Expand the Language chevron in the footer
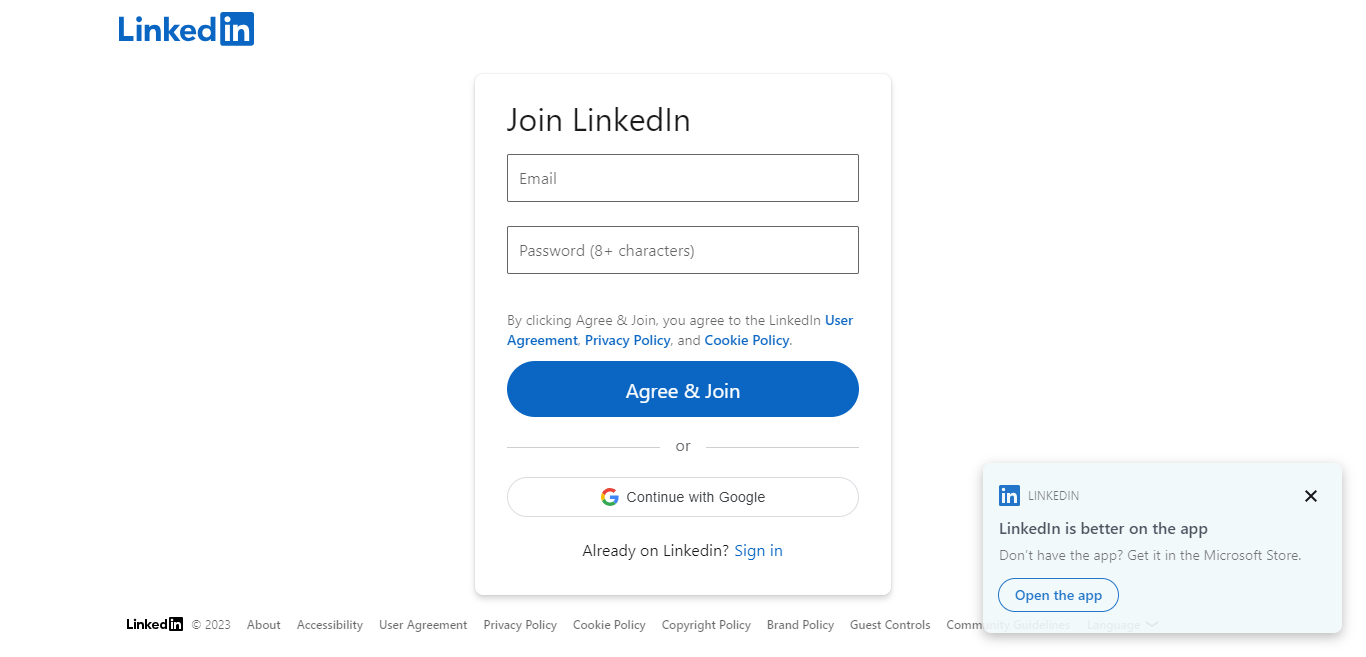 (x=1151, y=624)
